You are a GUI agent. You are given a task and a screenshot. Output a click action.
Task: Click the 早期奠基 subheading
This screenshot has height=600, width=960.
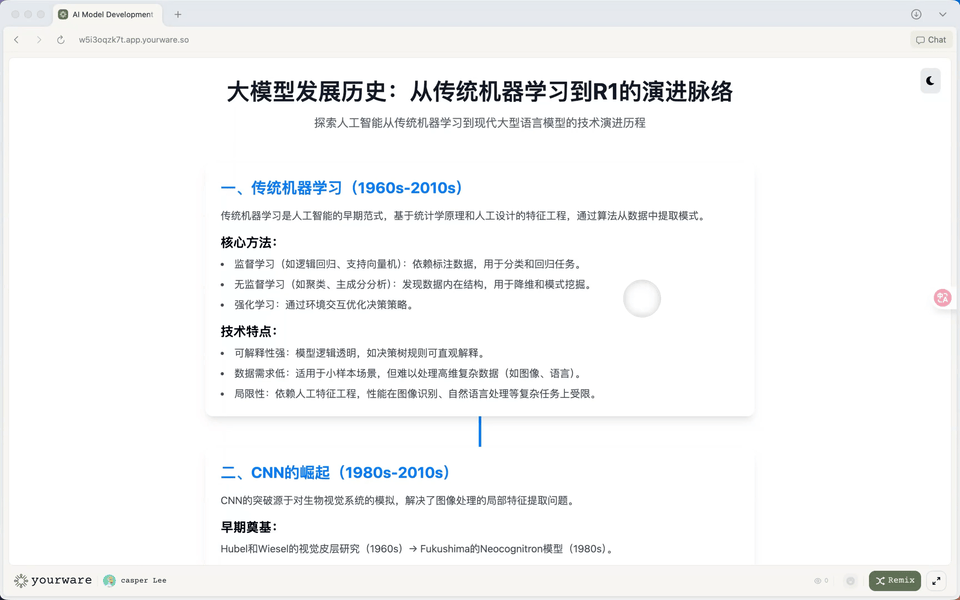click(x=249, y=527)
